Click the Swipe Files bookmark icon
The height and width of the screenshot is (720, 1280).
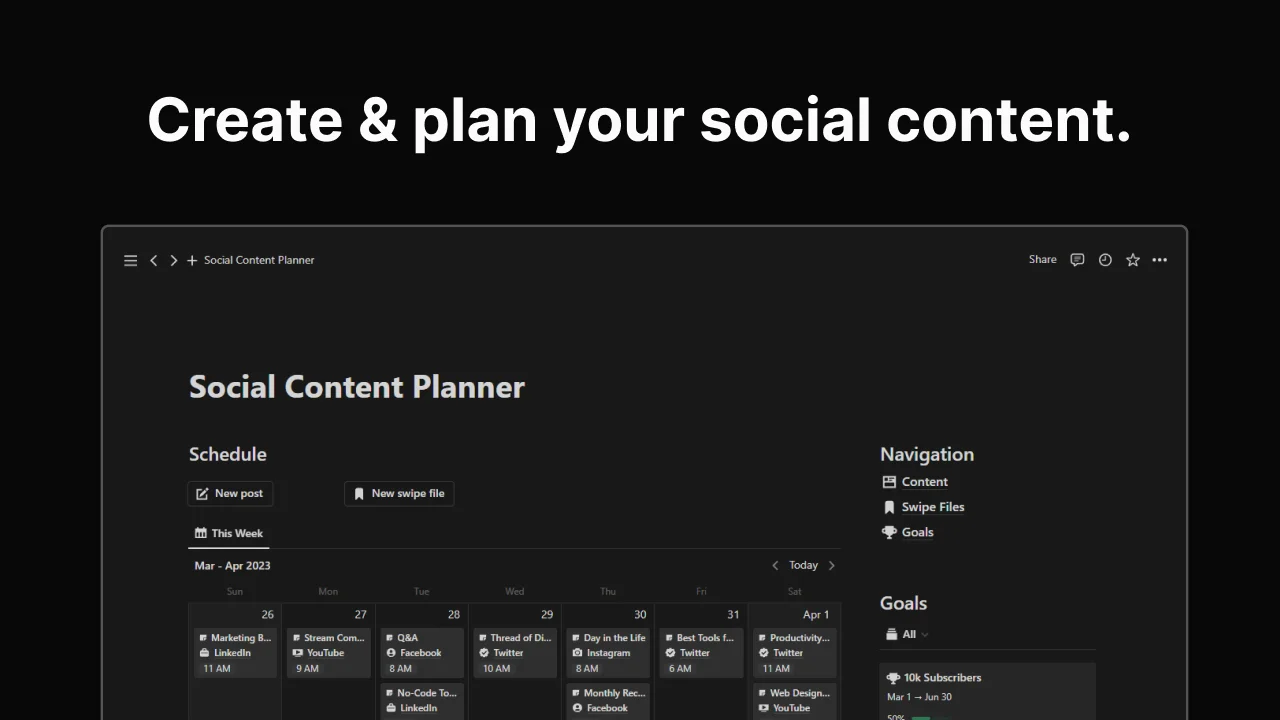(889, 507)
